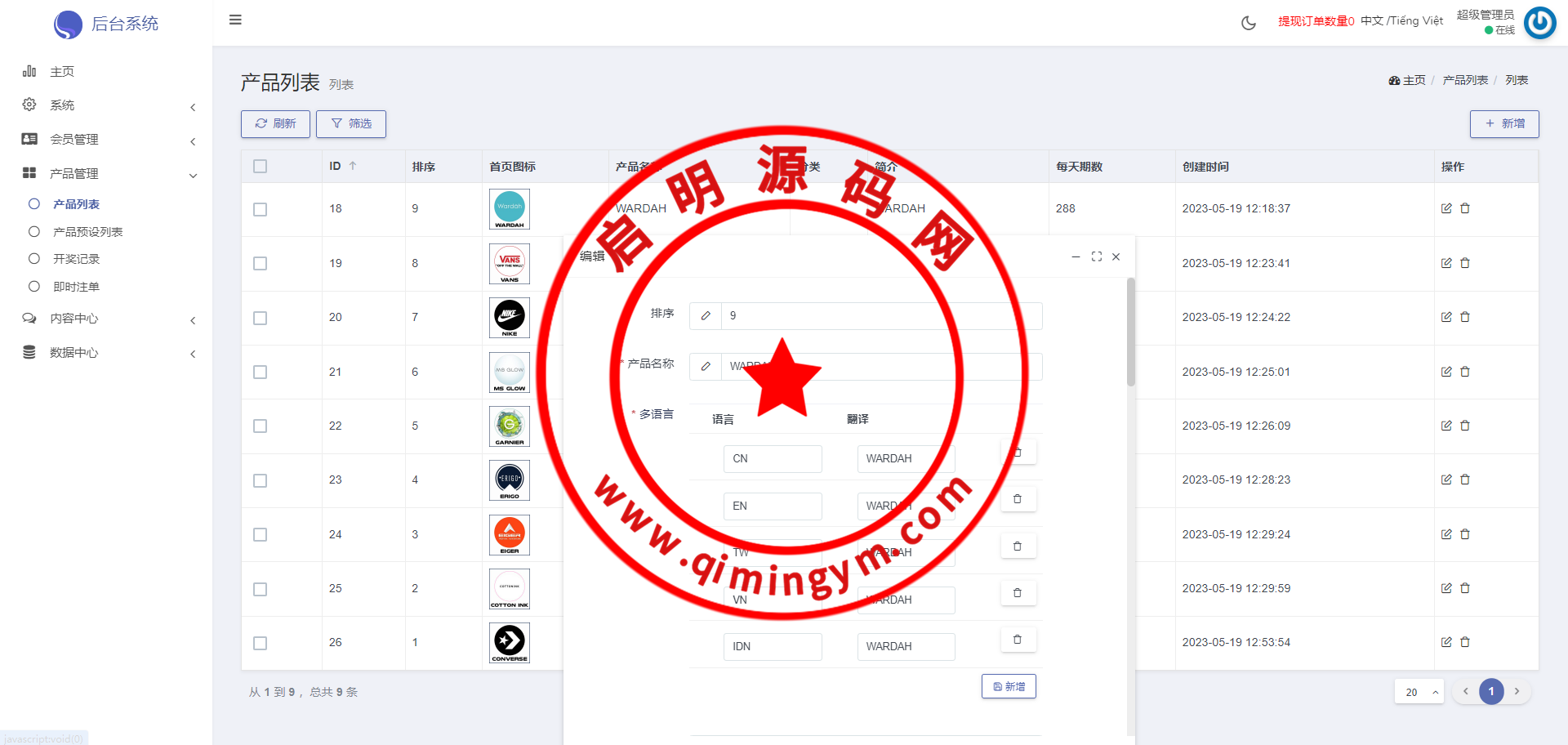Toggle dark mode moon icon

pos(1248,23)
